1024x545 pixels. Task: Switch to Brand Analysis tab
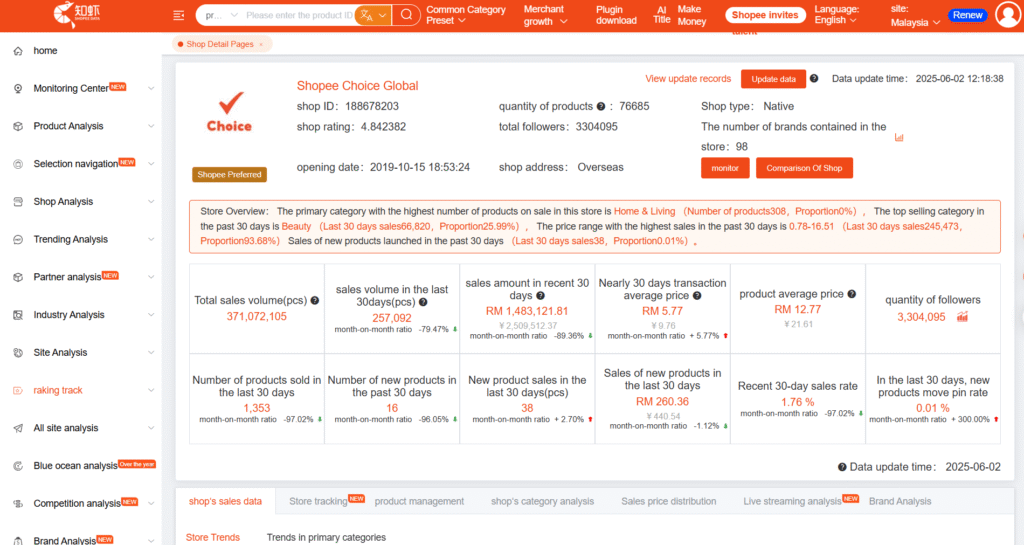pos(900,501)
